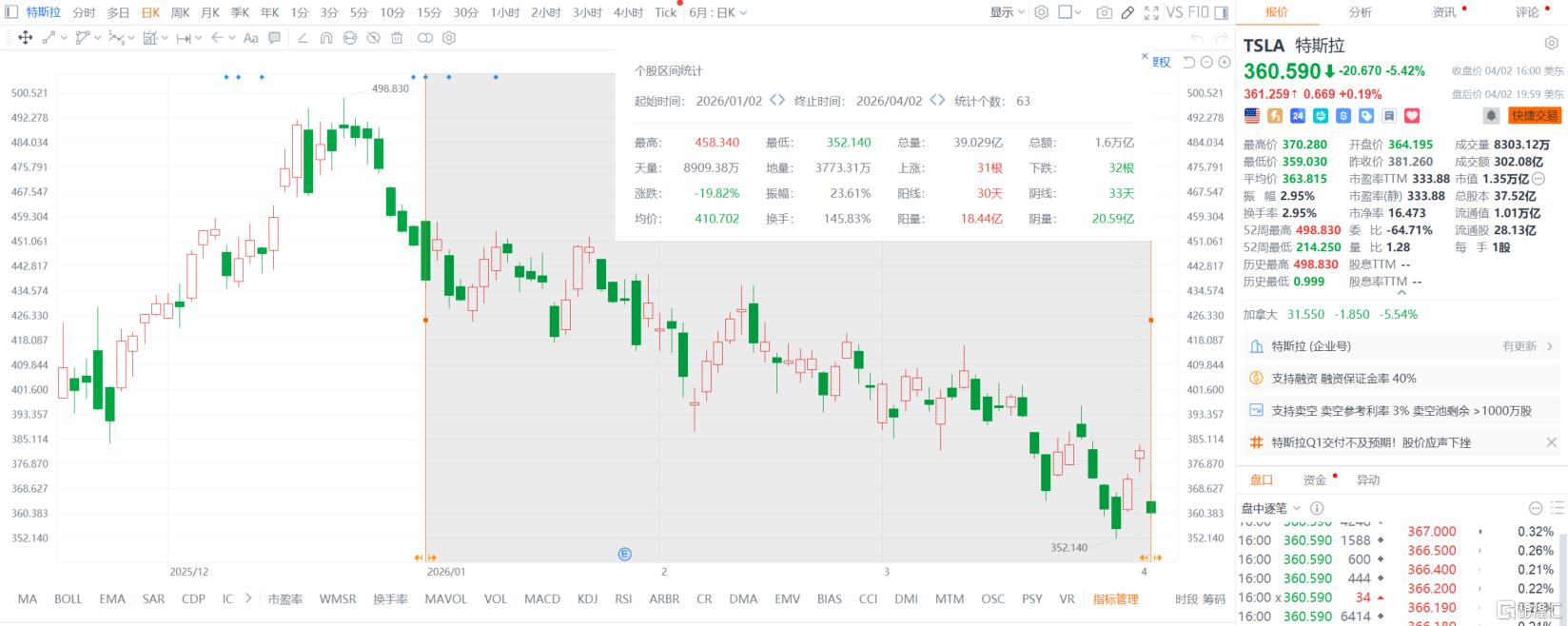Click the magnet snap drawing icon

point(326,38)
